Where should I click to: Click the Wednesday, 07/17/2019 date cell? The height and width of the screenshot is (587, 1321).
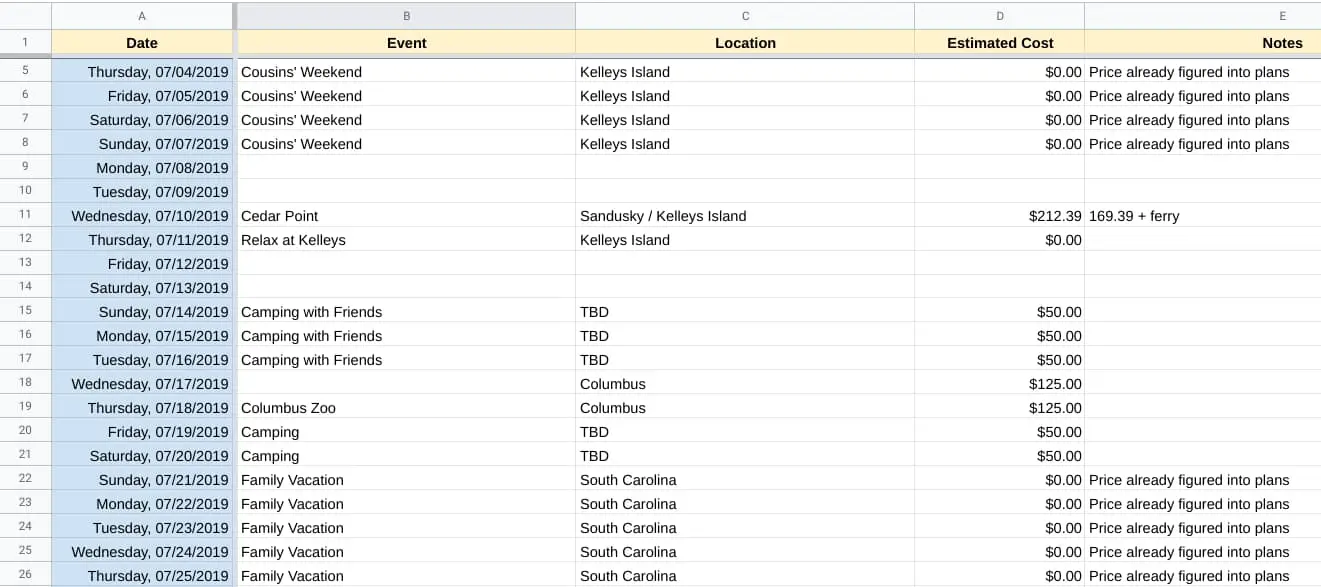pos(142,383)
